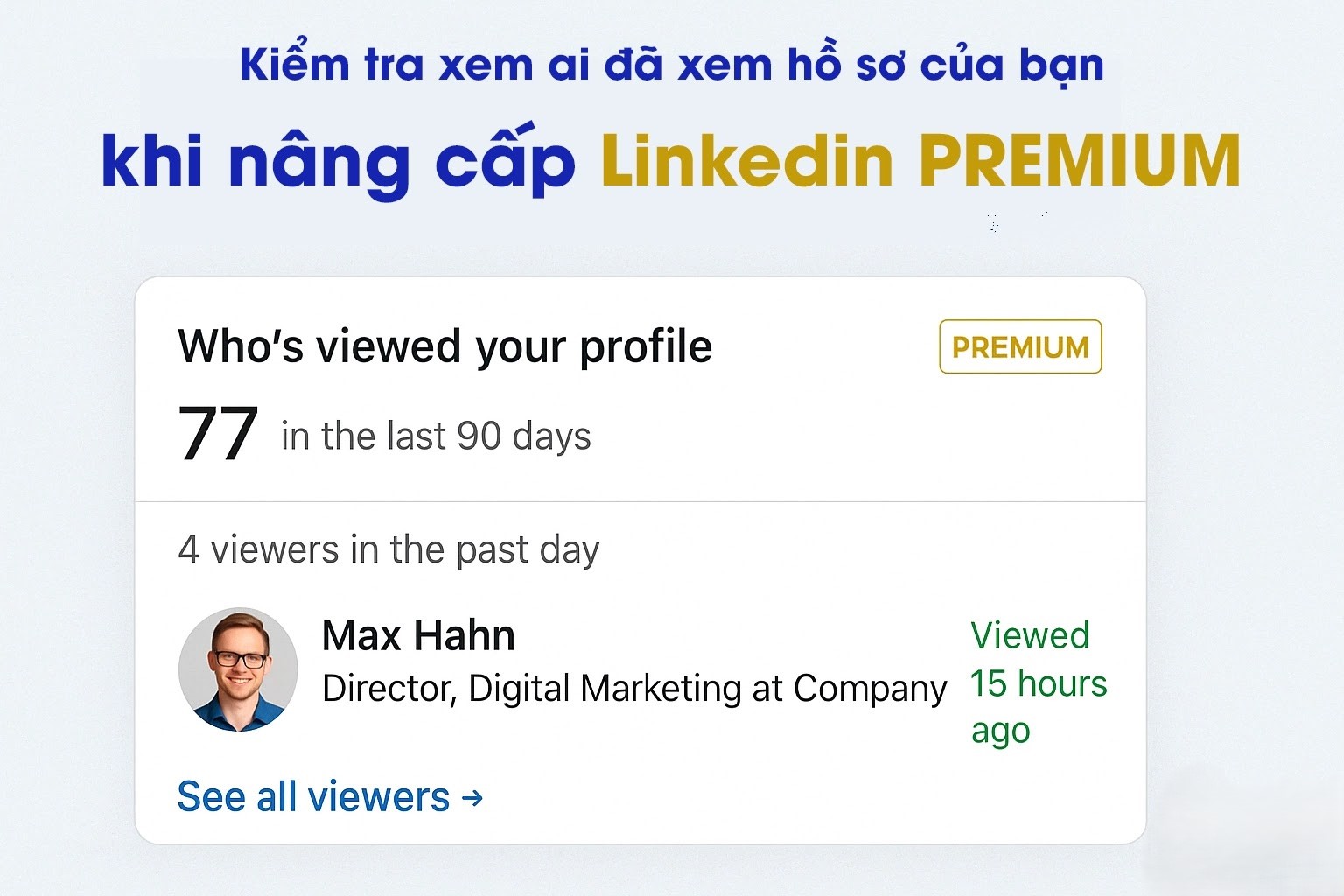Viewport: 1344px width, 896px height.
Task: Click the 77 profile view count
Action: pos(217,434)
